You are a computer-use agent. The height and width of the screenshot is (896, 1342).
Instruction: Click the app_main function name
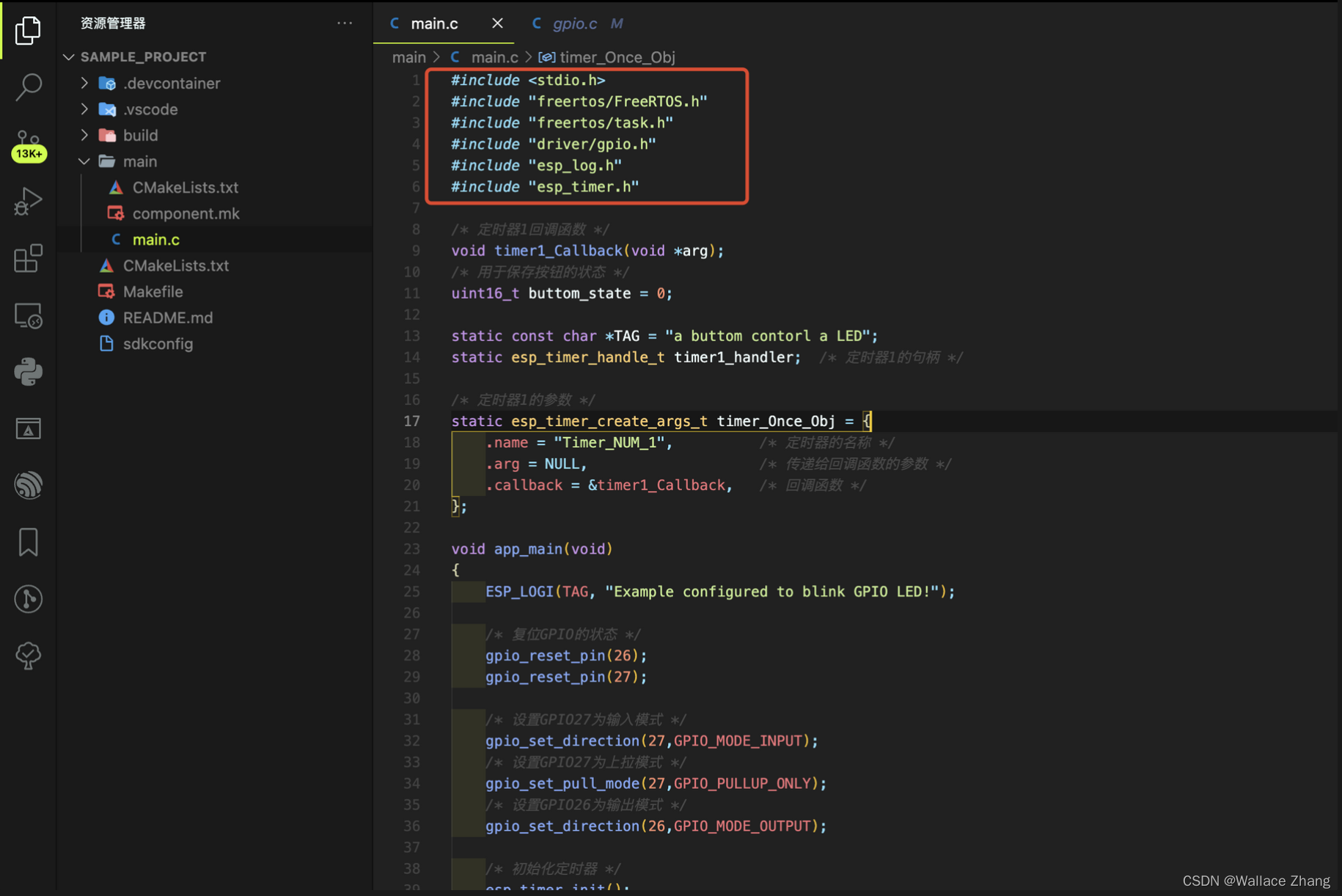[527, 549]
